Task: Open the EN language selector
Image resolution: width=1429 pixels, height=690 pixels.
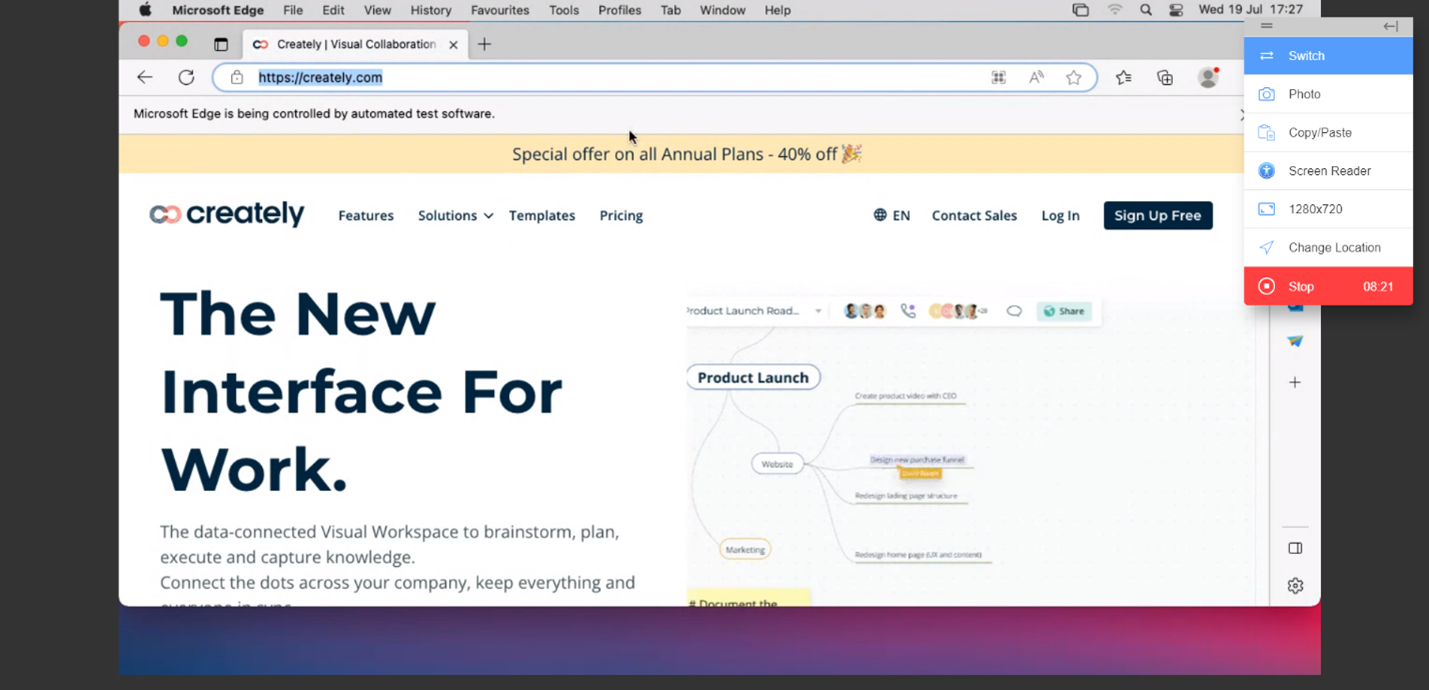Action: coord(892,215)
